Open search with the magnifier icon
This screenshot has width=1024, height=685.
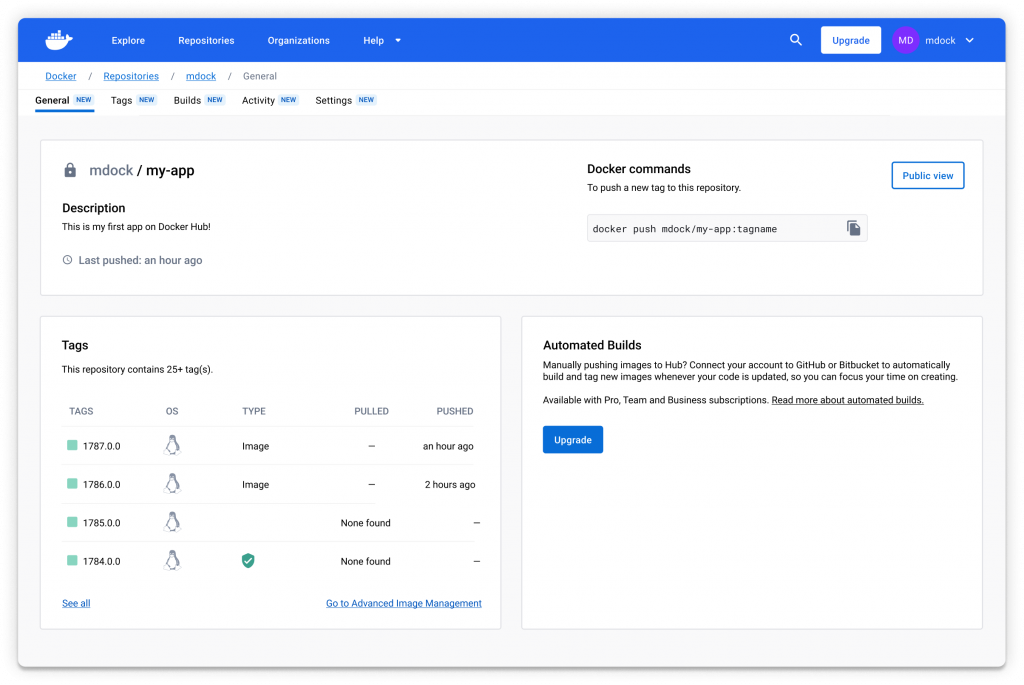coord(796,40)
